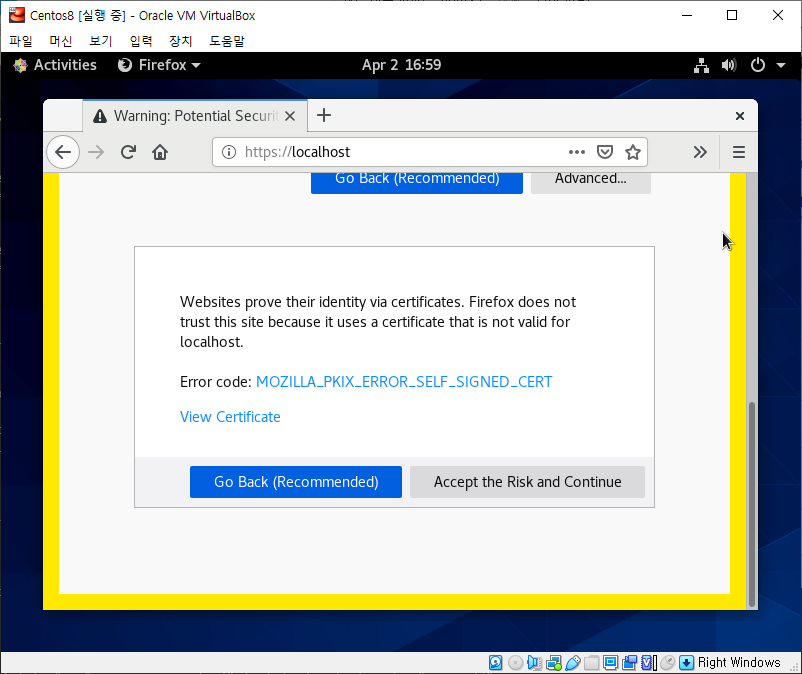The width and height of the screenshot is (802, 674).
Task: Click VirtualBox shared folders status icon
Action: [591, 663]
